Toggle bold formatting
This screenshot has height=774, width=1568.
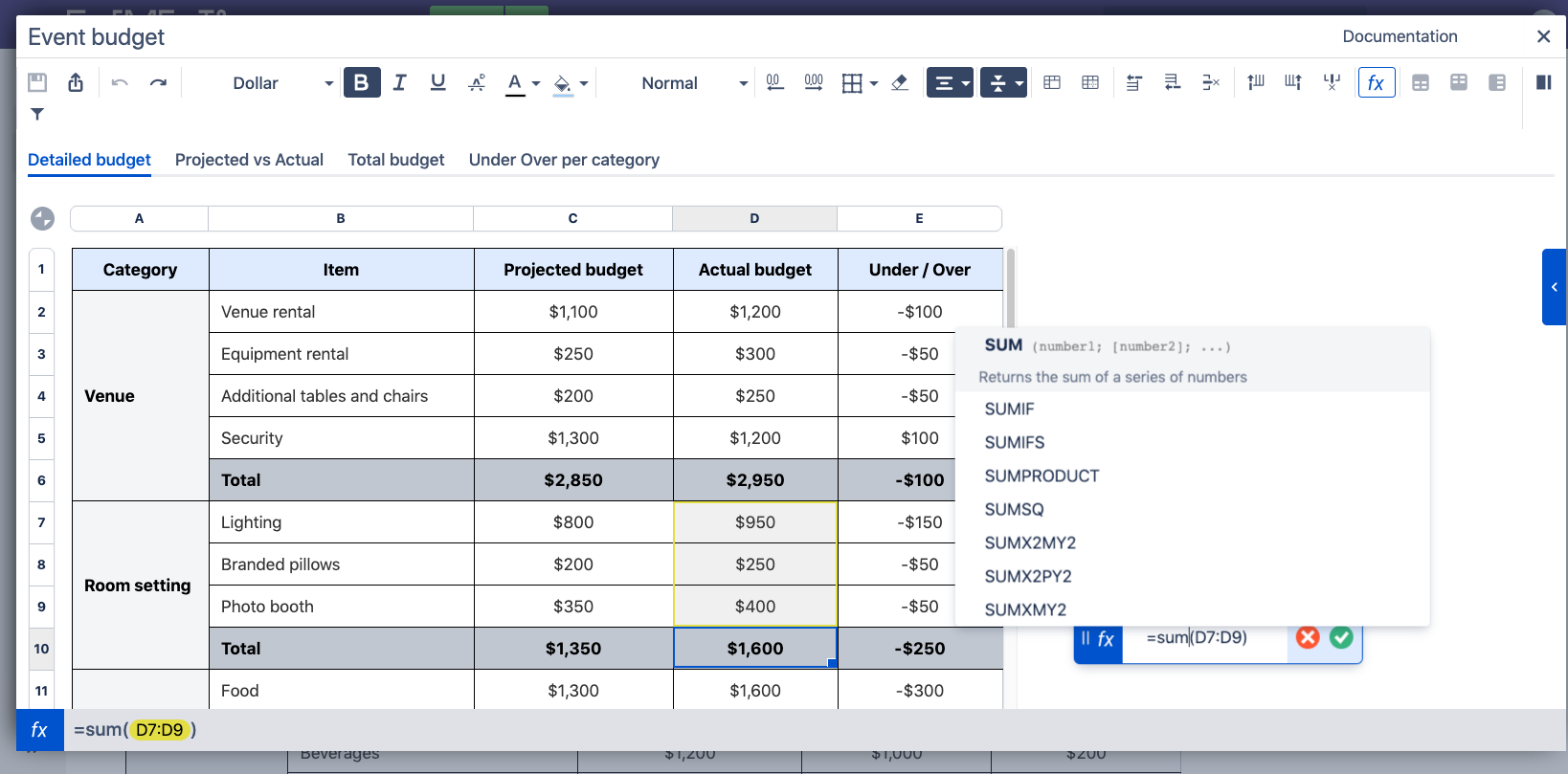pos(362,82)
